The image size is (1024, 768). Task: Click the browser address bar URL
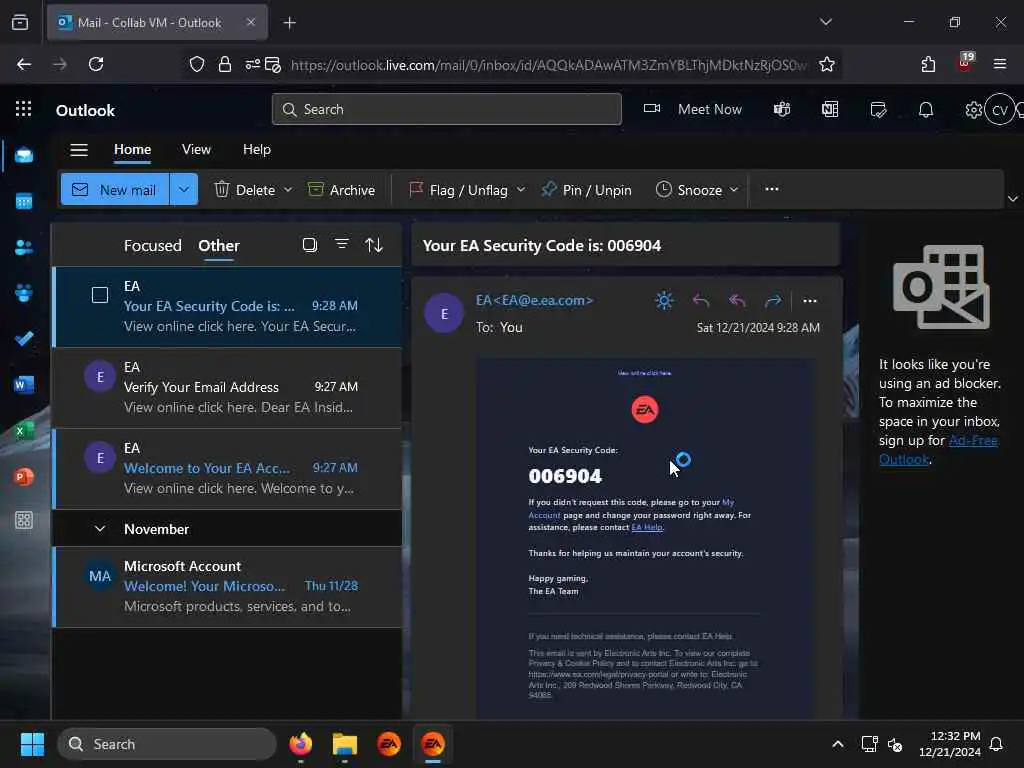tap(549, 65)
